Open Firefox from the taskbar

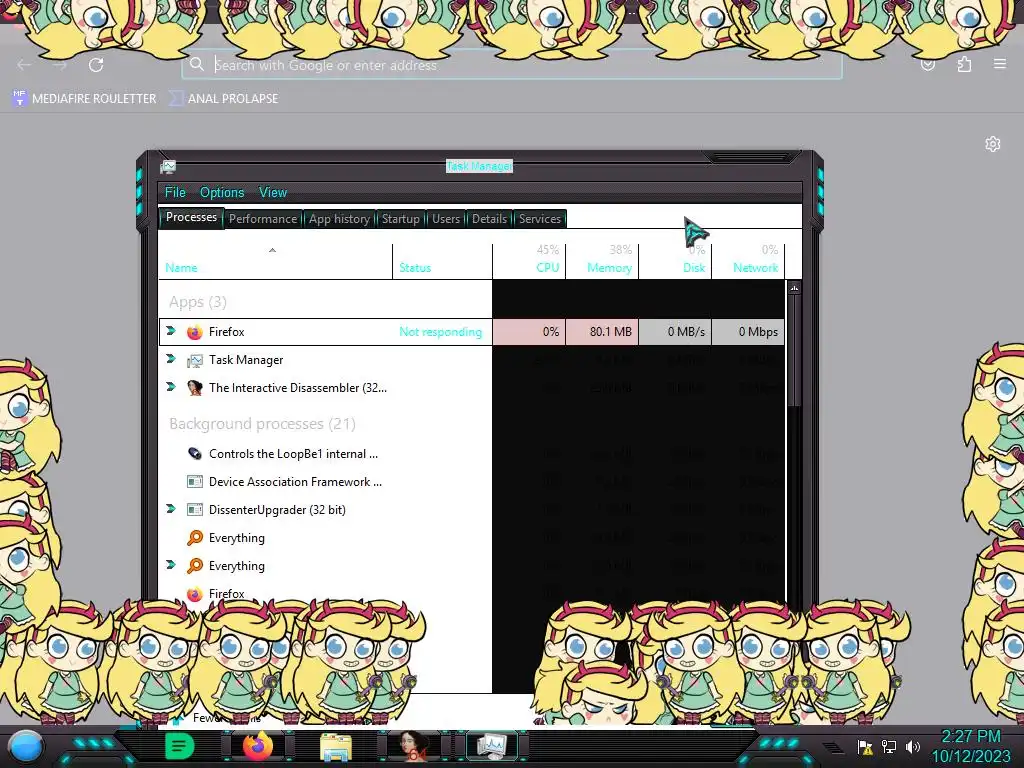point(258,746)
